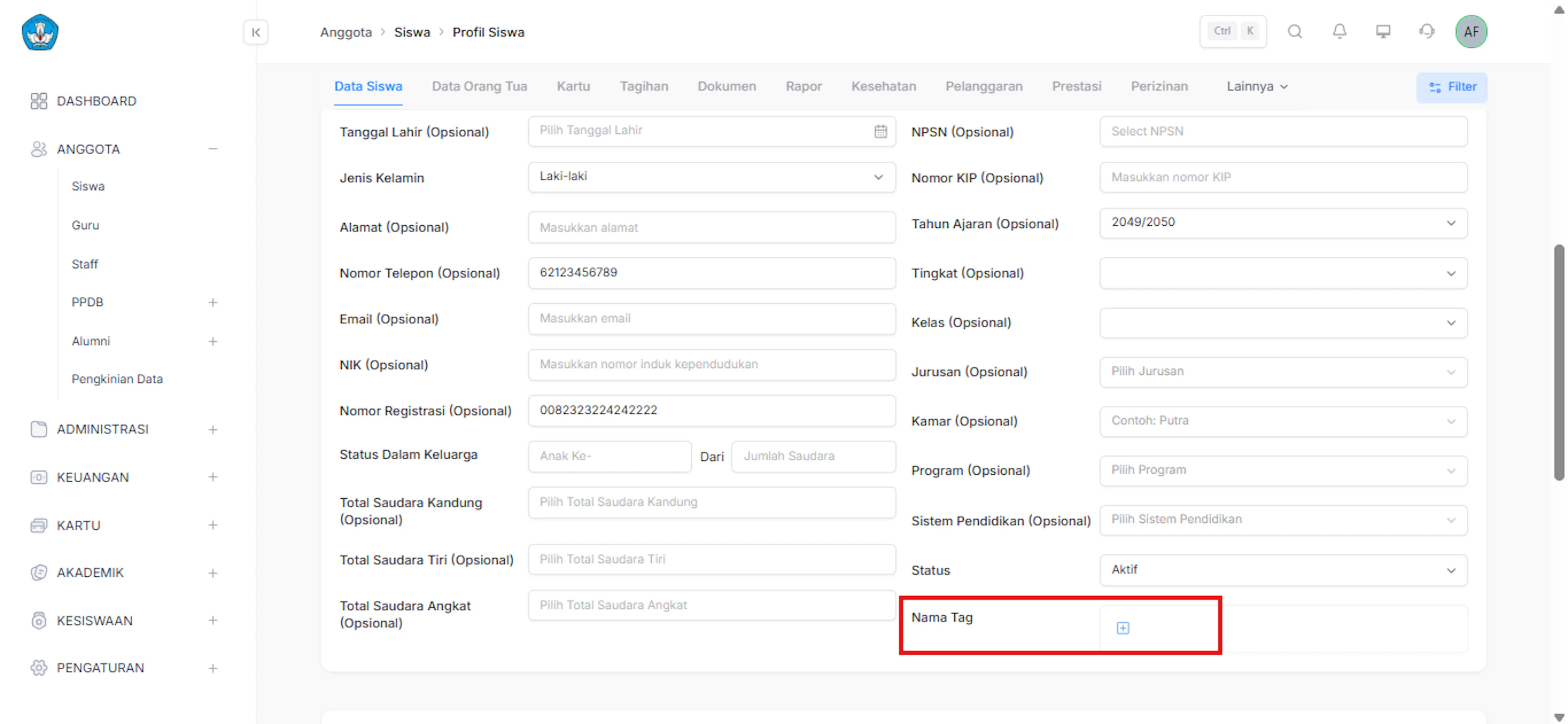Click the Filter button
Viewport: 1568px width, 724px height.
1452,87
